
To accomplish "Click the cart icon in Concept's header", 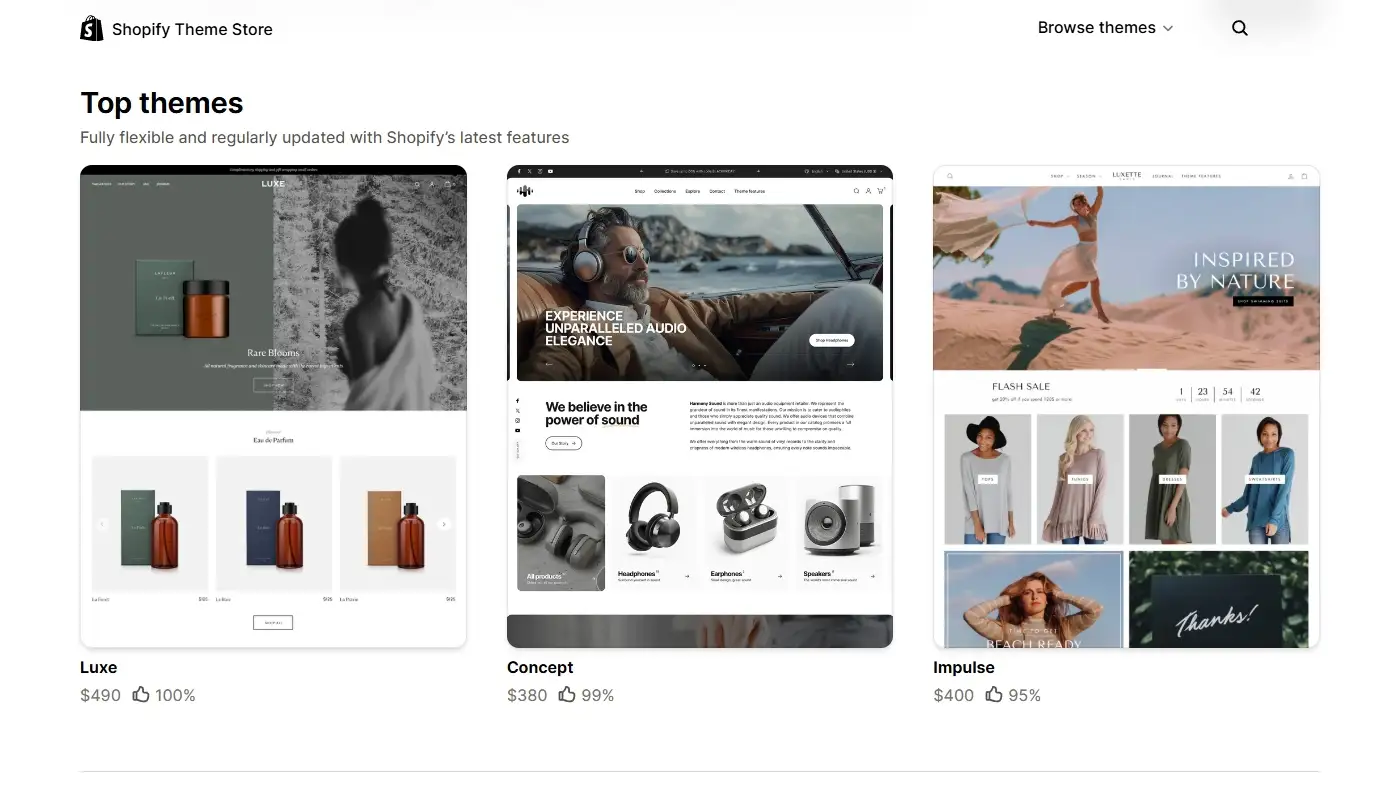I will tap(881, 191).
